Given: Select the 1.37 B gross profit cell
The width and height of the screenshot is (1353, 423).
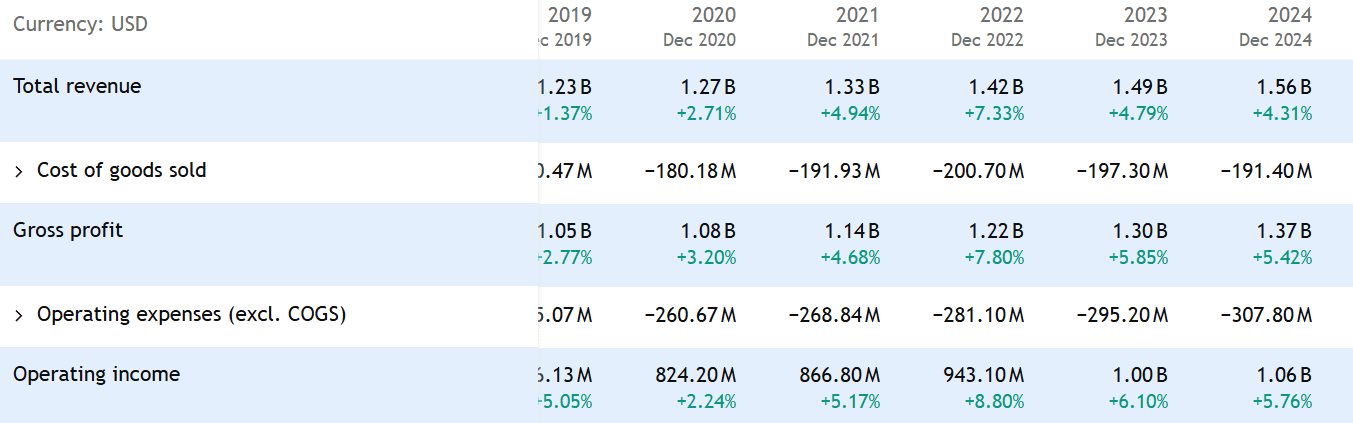Looking at the screenshot, I should point(1283,231).
